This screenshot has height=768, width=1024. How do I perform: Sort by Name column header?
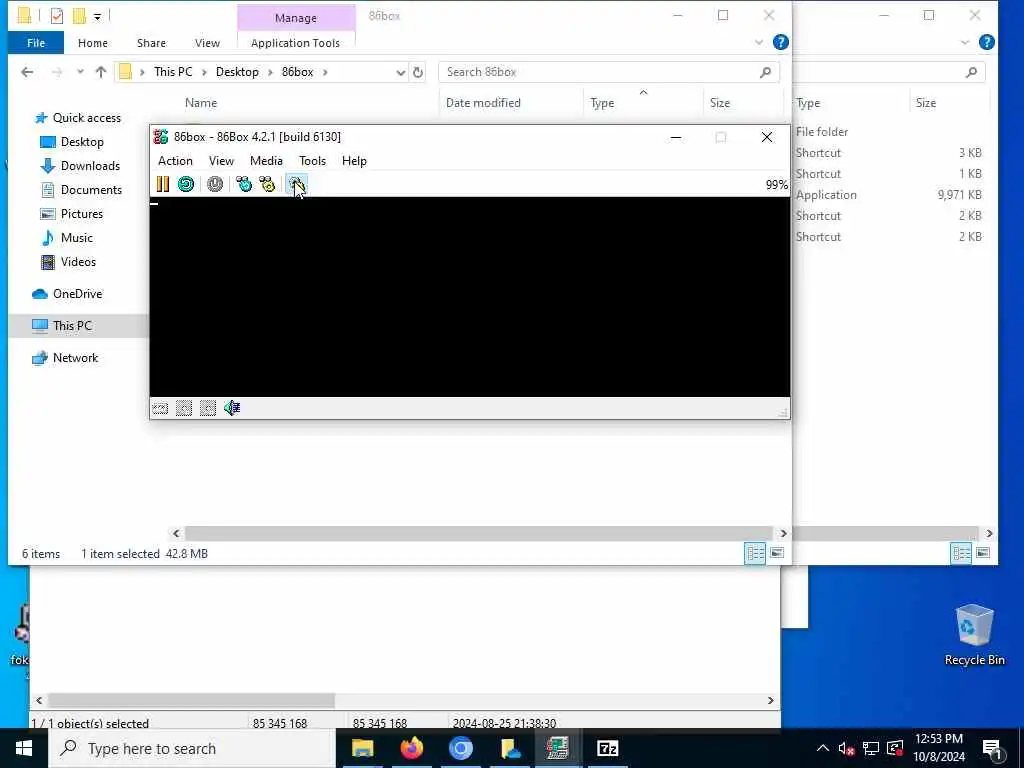pyautogui.click(x=200, y=103)
